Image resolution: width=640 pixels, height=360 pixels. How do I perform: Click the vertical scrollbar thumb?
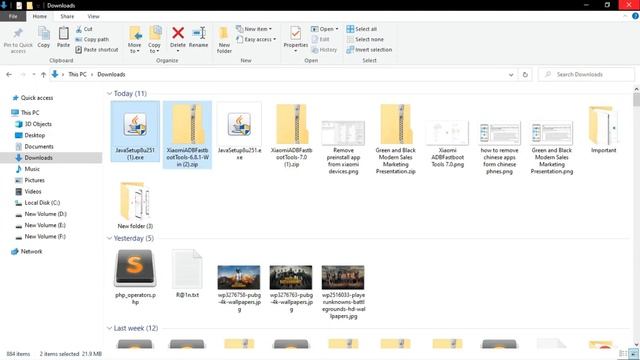pos(636,100)
